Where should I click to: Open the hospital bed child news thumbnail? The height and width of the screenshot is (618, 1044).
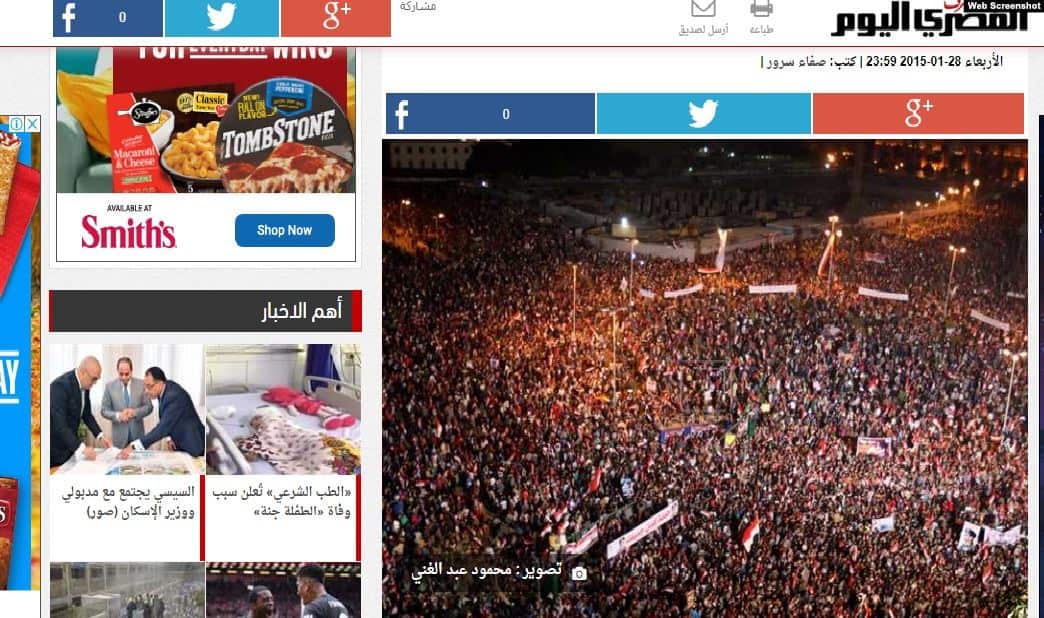click(x=284, y=409)
